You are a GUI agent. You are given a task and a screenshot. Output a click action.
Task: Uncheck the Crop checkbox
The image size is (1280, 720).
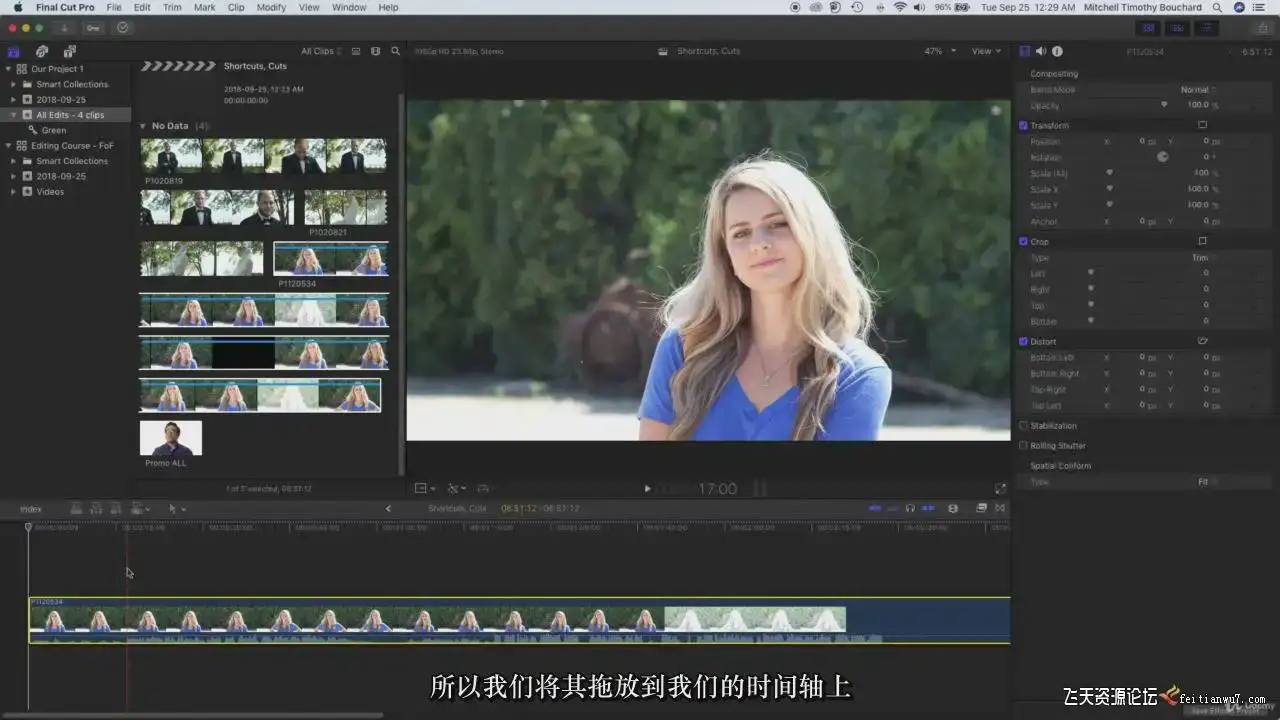click(1023, 241)
